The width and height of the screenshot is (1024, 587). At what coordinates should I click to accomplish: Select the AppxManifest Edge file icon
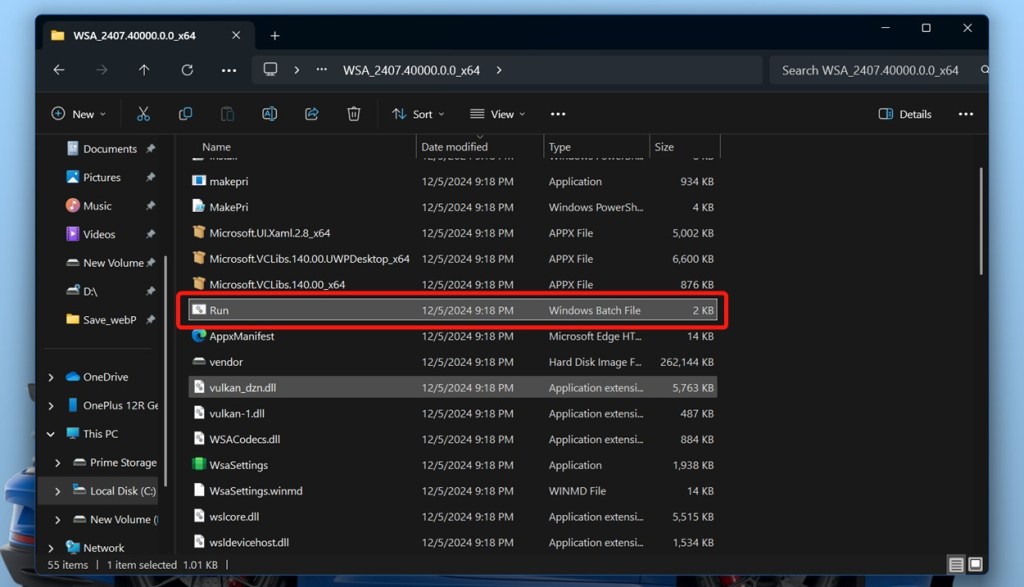199,336
